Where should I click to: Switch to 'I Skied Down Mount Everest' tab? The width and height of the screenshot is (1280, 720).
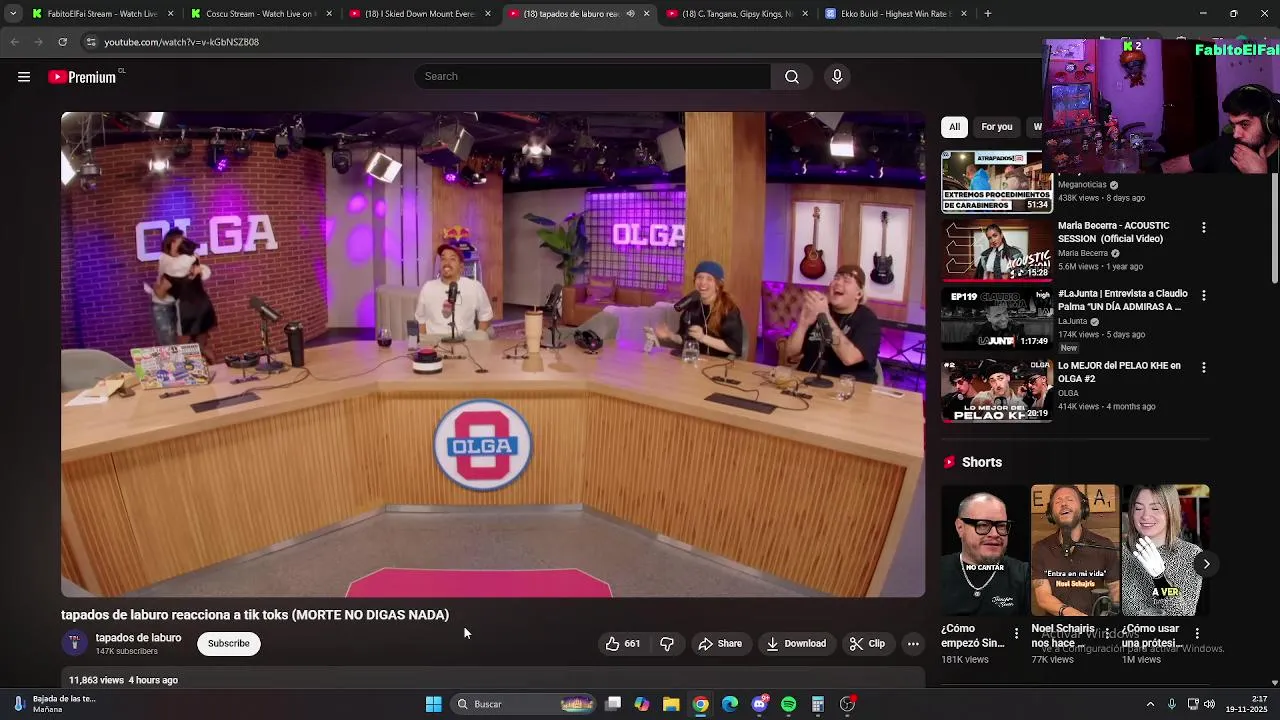pyautogui.click(x=420, y=14)
